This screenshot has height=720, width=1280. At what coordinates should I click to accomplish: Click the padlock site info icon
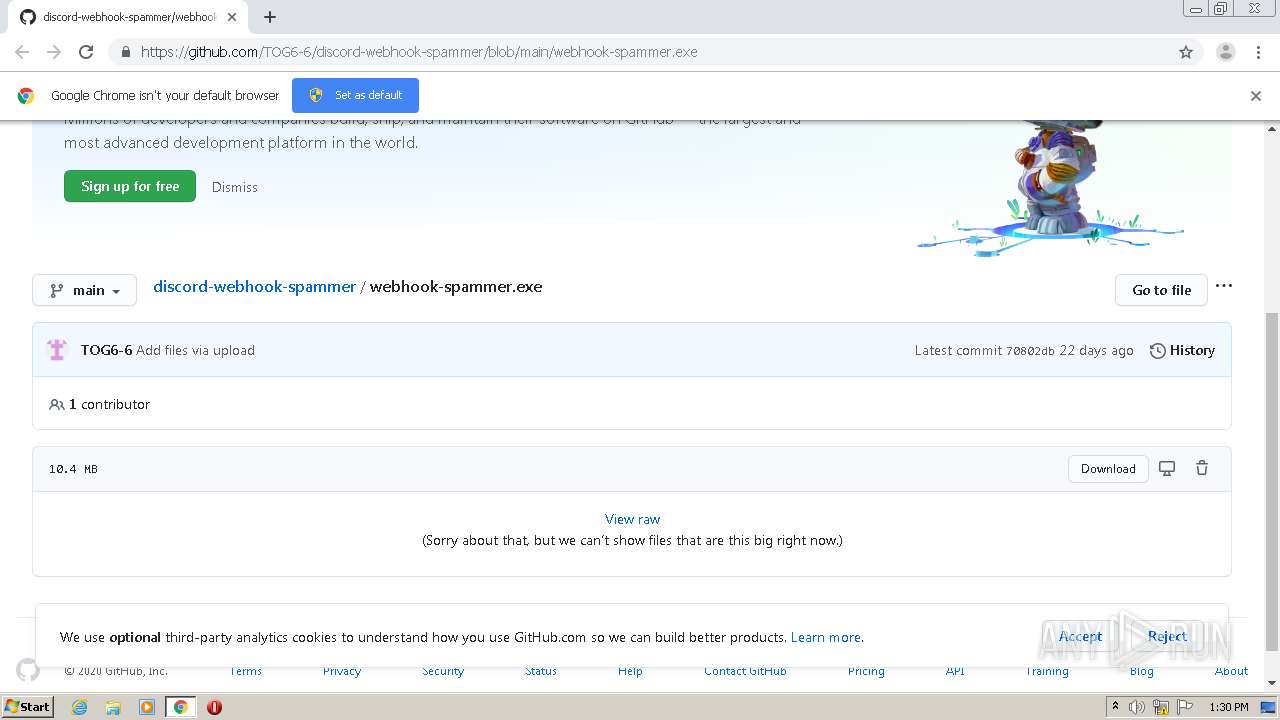125,52
